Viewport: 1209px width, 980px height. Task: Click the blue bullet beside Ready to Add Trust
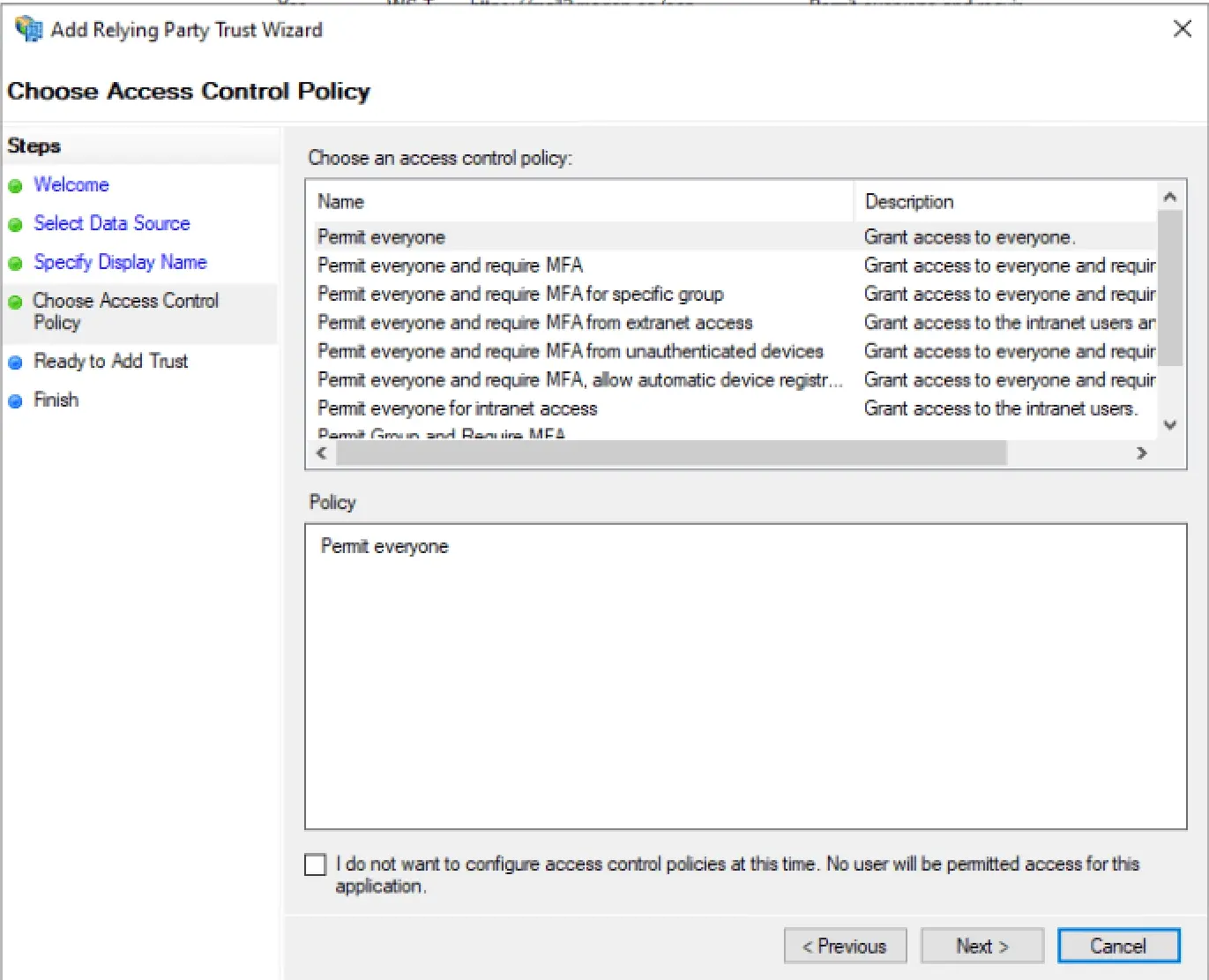(x=15, y=363)
